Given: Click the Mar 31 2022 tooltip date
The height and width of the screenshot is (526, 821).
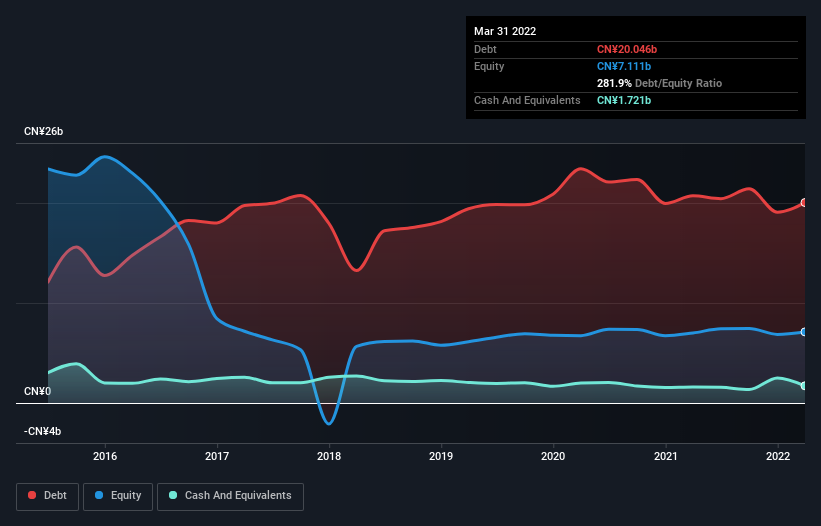Looking at the screenshot, I should pos(505,31).
